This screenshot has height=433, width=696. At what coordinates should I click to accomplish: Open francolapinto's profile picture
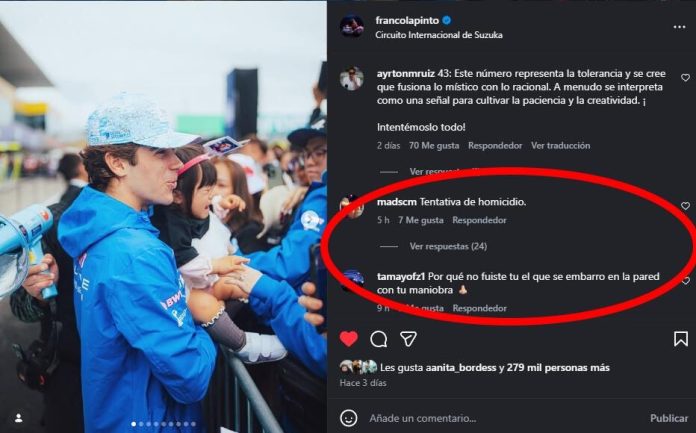click(x=351, y=26)
